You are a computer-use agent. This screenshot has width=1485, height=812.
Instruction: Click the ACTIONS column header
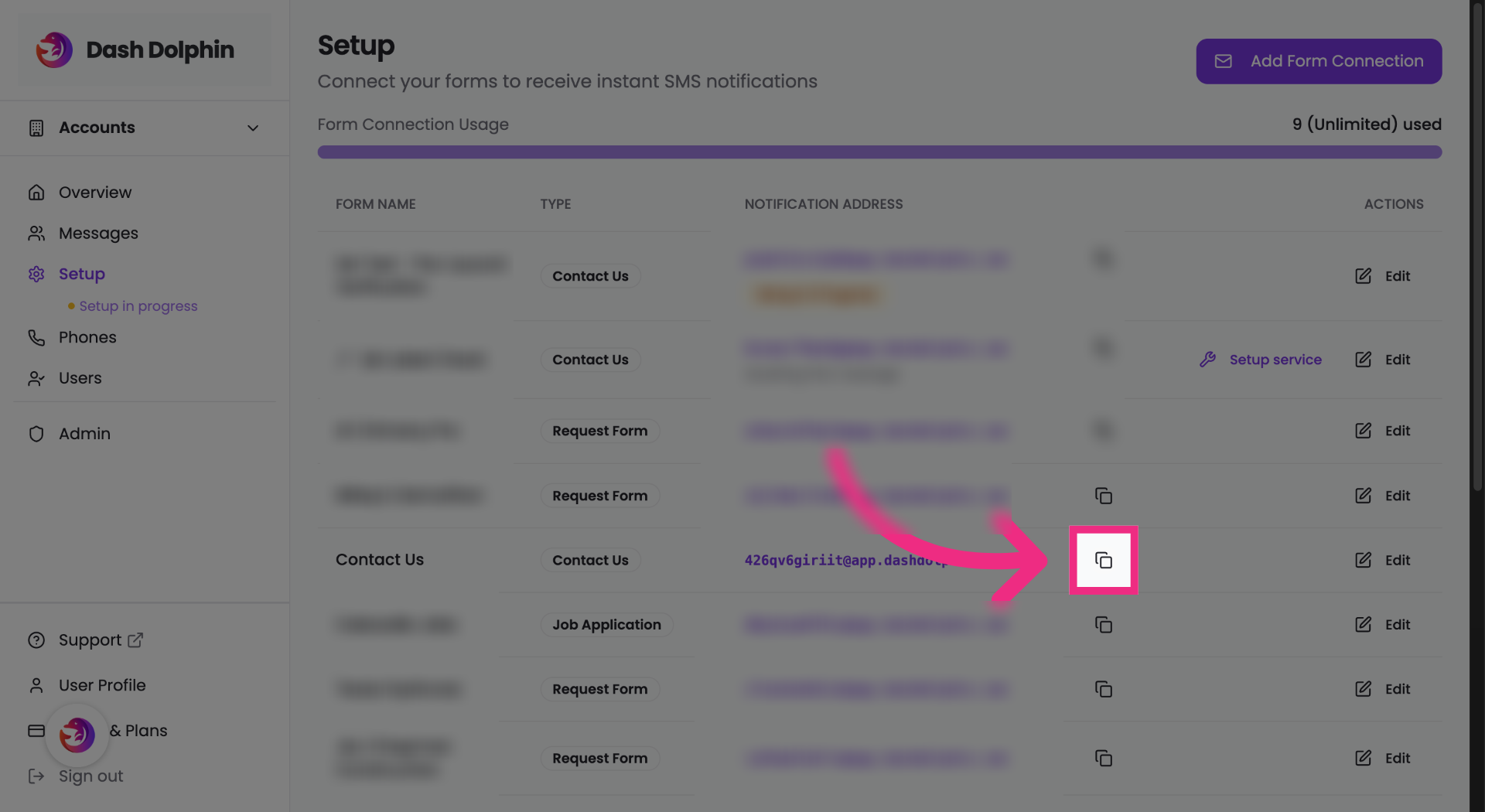click(1394, 204)
